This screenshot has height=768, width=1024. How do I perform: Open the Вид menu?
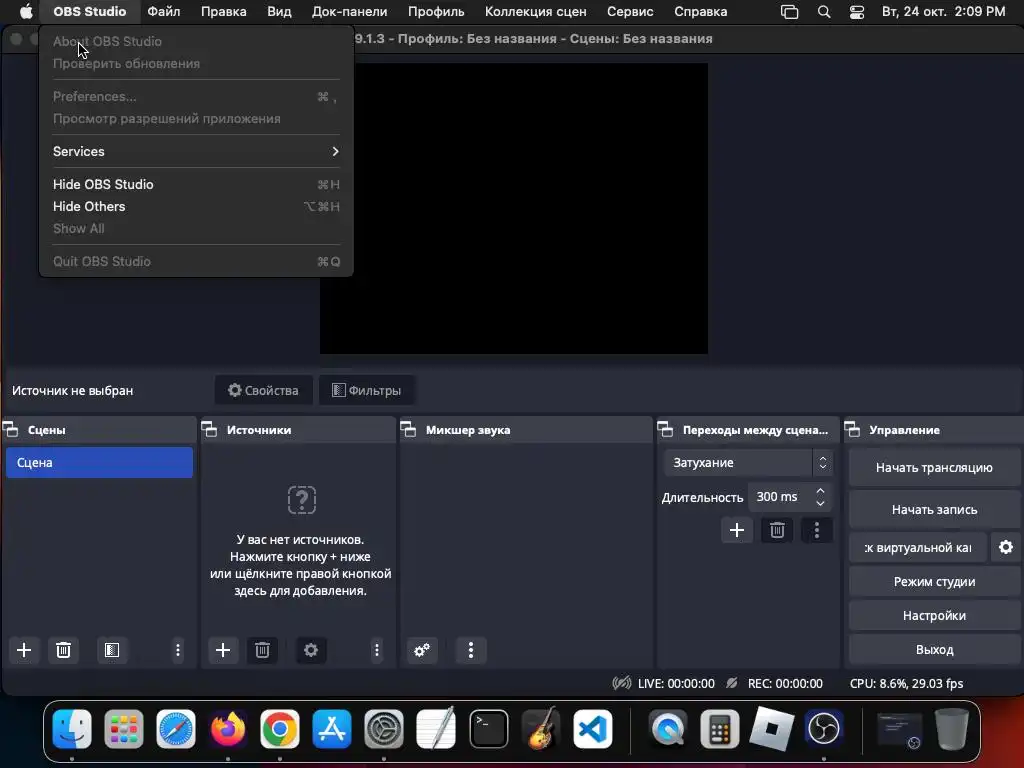click(280, 12)
